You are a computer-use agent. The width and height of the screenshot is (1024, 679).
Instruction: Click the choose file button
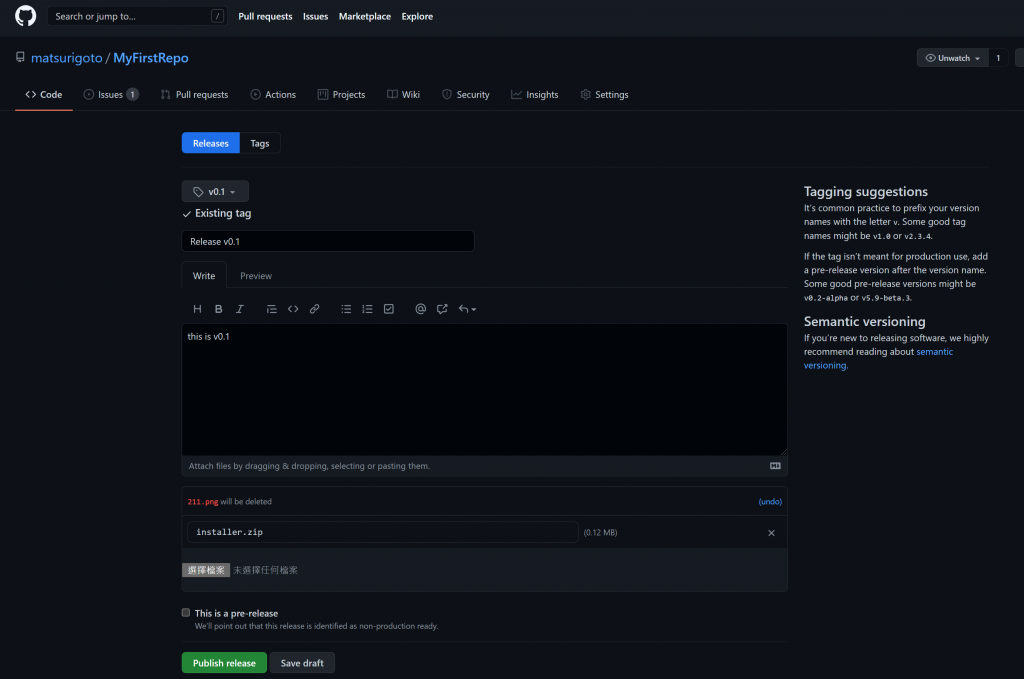[206, 570]
